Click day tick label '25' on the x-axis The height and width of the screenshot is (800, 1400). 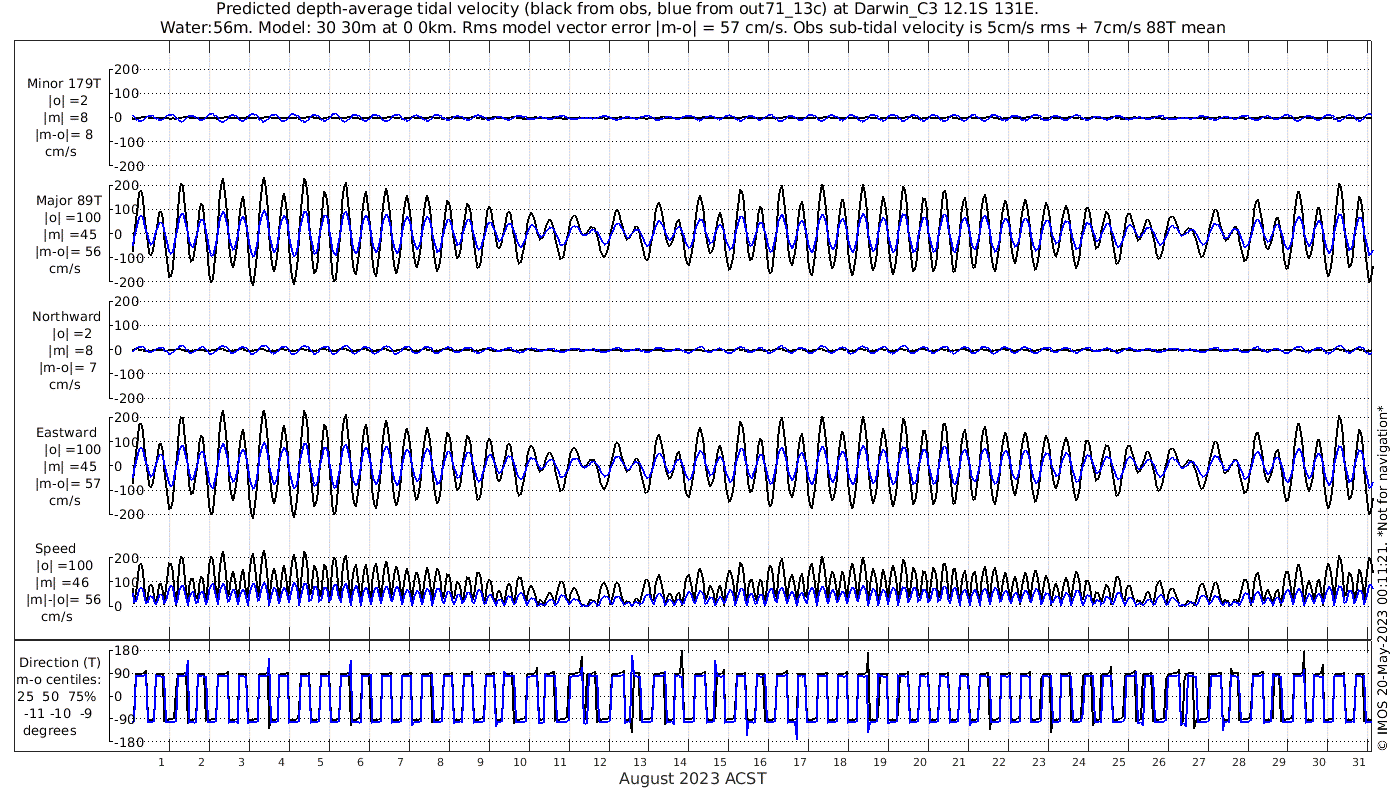pyautogui.click(x=1119, y=762)
